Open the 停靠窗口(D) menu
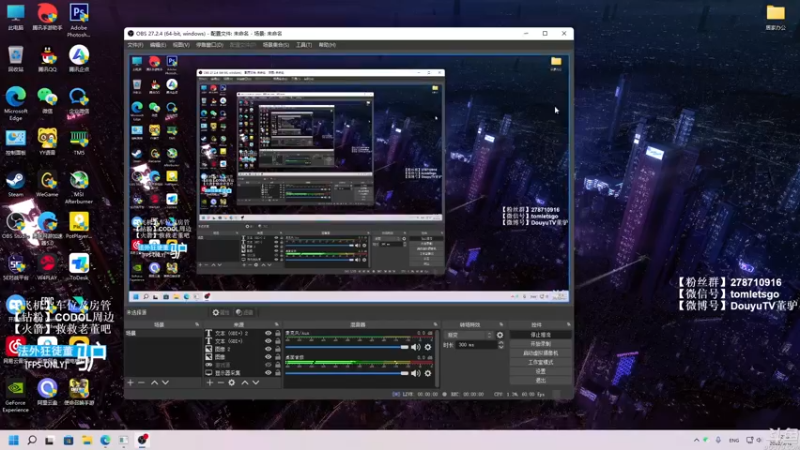The height and width of the screenshot is (450, 800). [210, 45]
